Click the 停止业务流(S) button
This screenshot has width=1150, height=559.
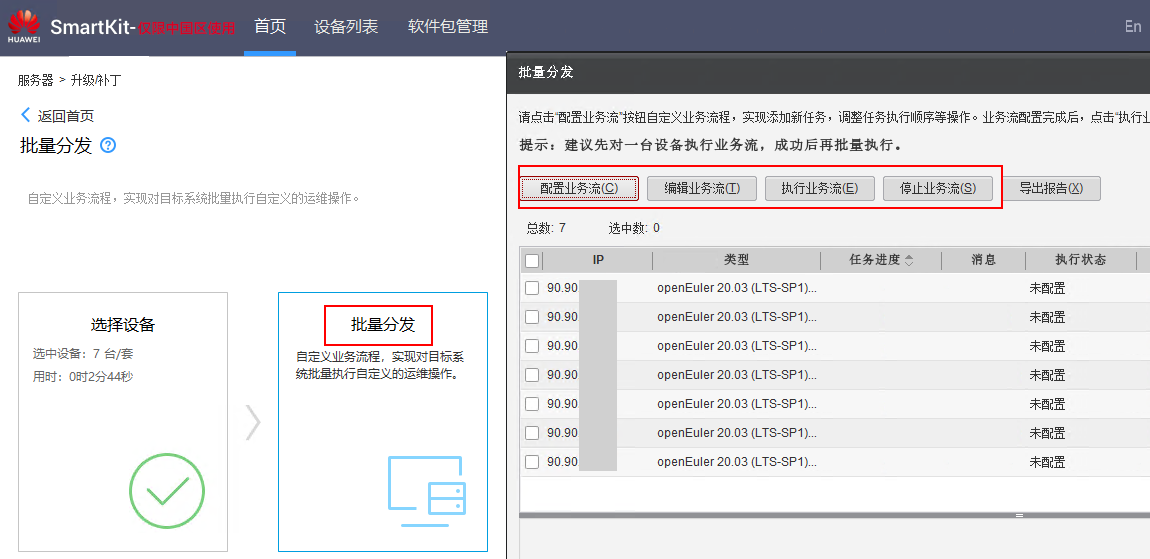coord(938,188)
